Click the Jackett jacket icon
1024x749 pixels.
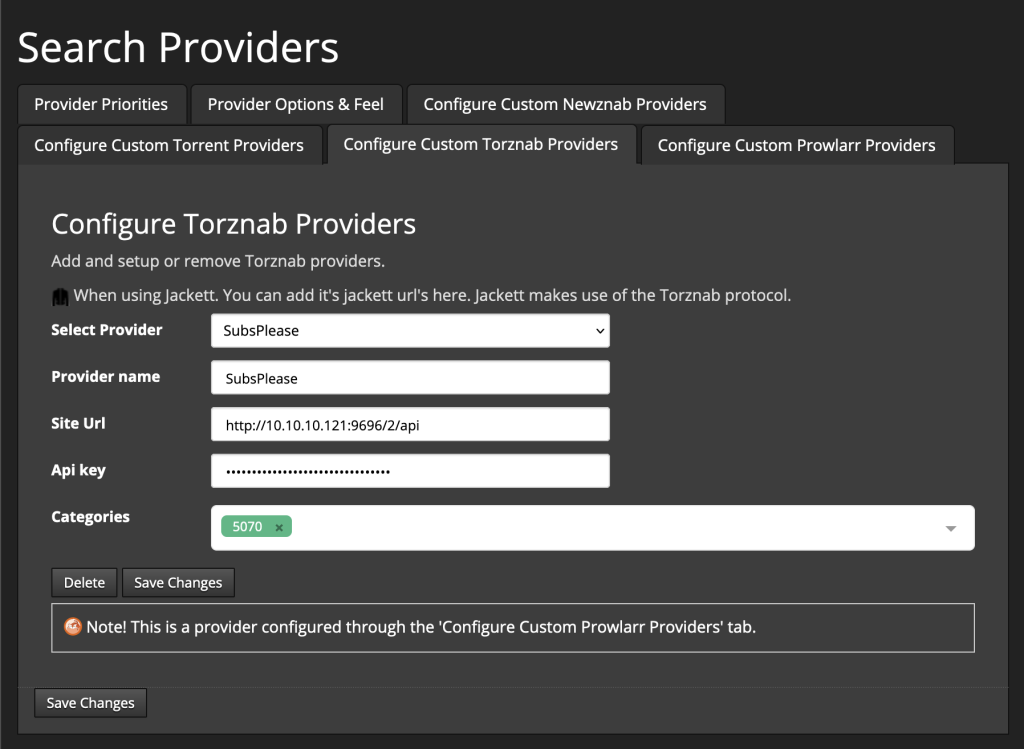click(60, 296)
